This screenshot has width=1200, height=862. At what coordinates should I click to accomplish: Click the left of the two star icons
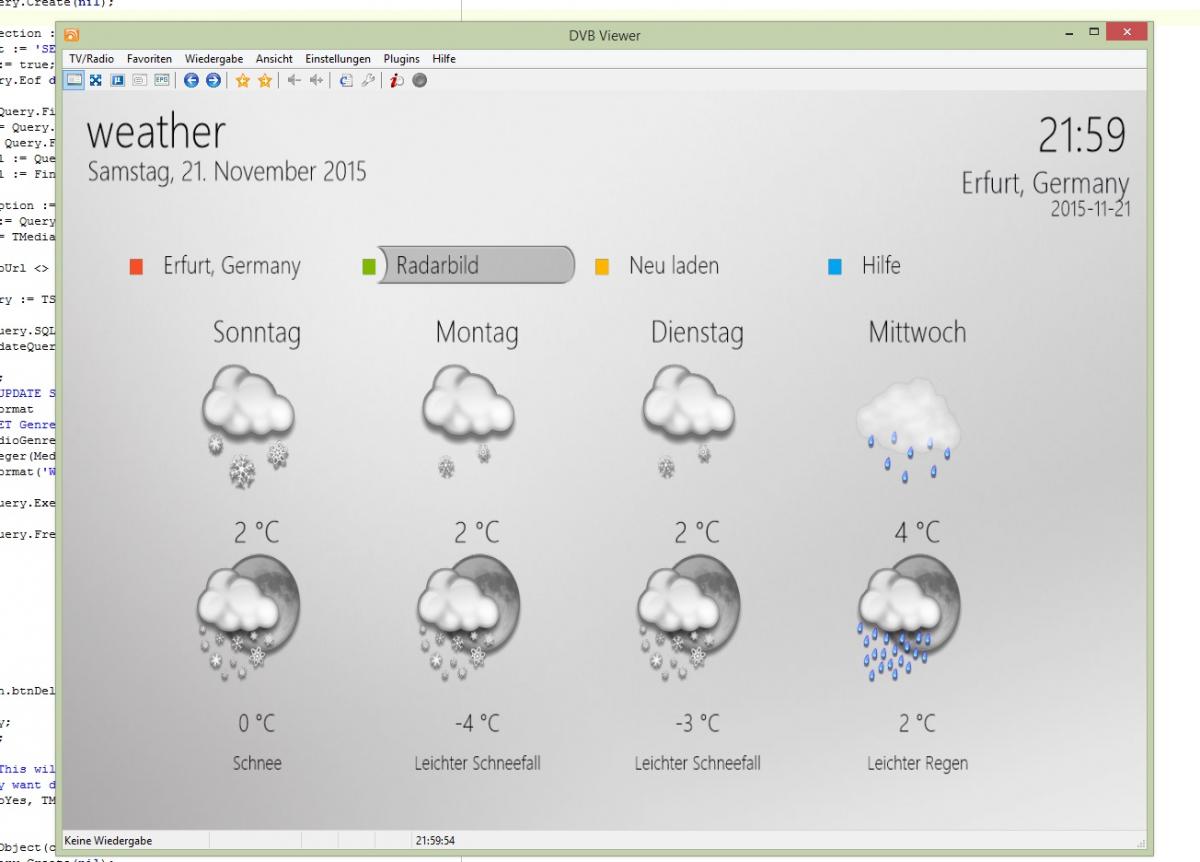pyautogui.click(x=243, y=80)
